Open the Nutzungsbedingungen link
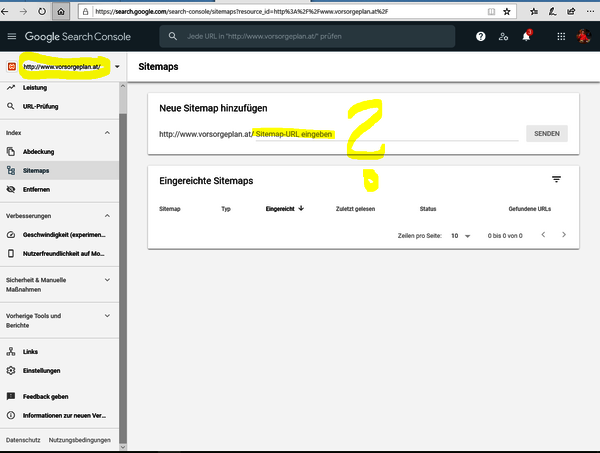The image size is (600, 453). (x=80, y=440)
